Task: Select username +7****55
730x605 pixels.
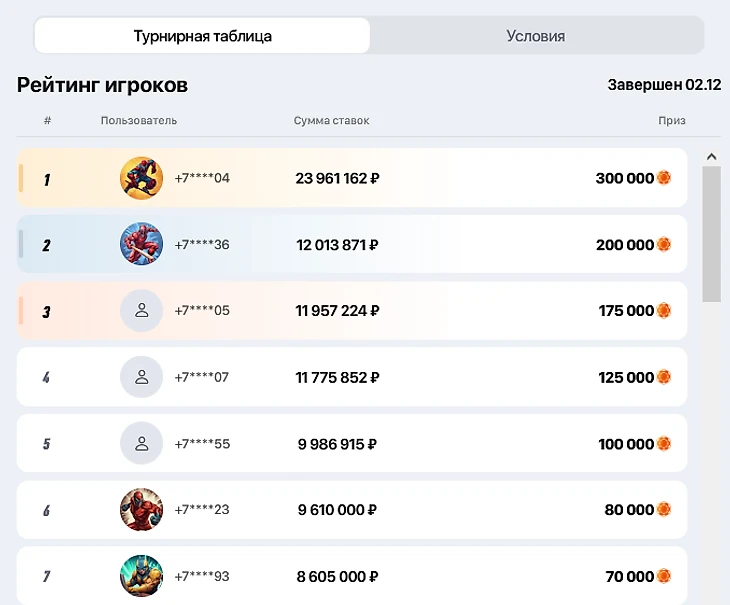Action: coord(202,444)
